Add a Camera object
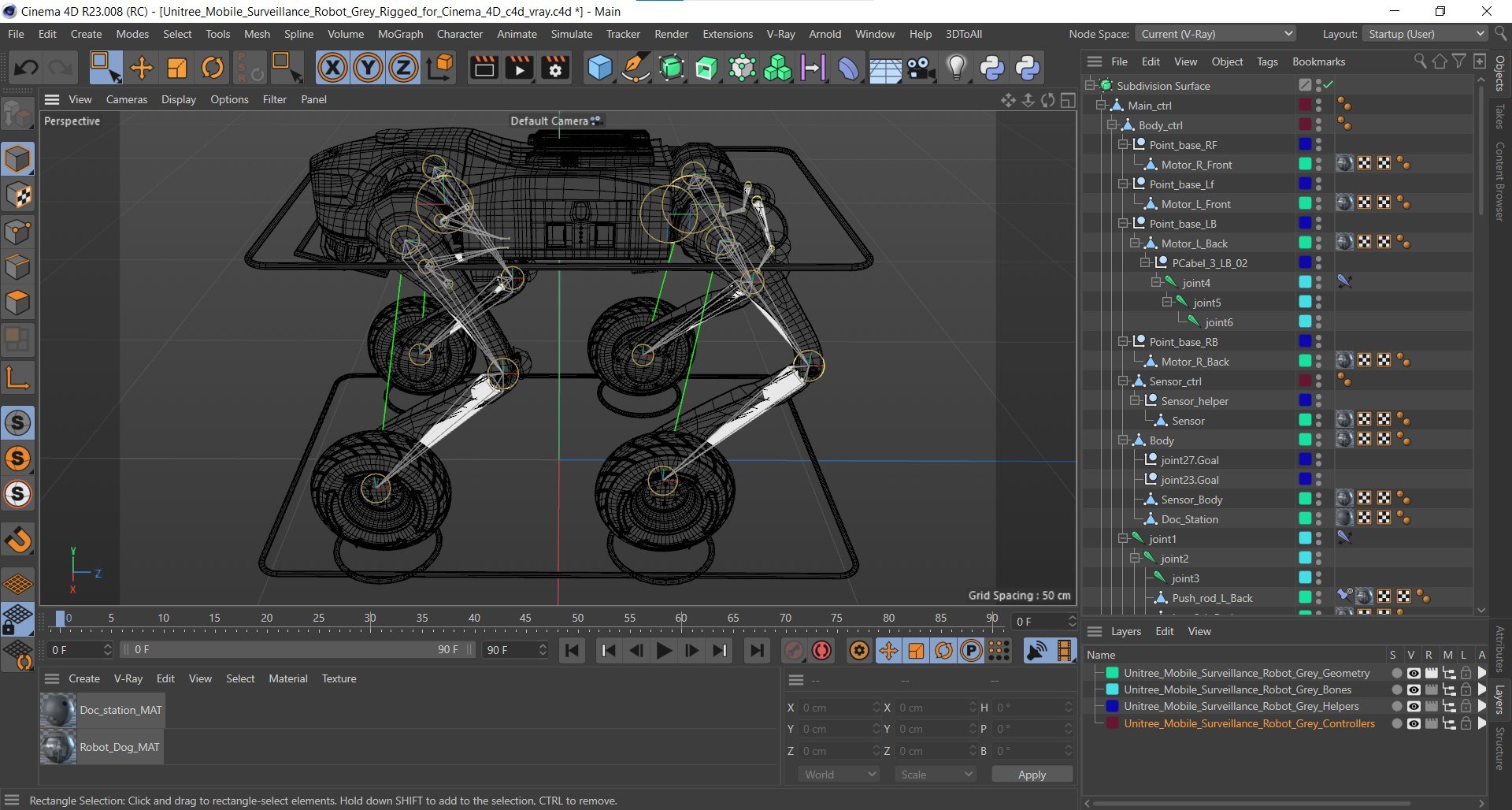This screenshot has height=810, width=1512. 920,68
